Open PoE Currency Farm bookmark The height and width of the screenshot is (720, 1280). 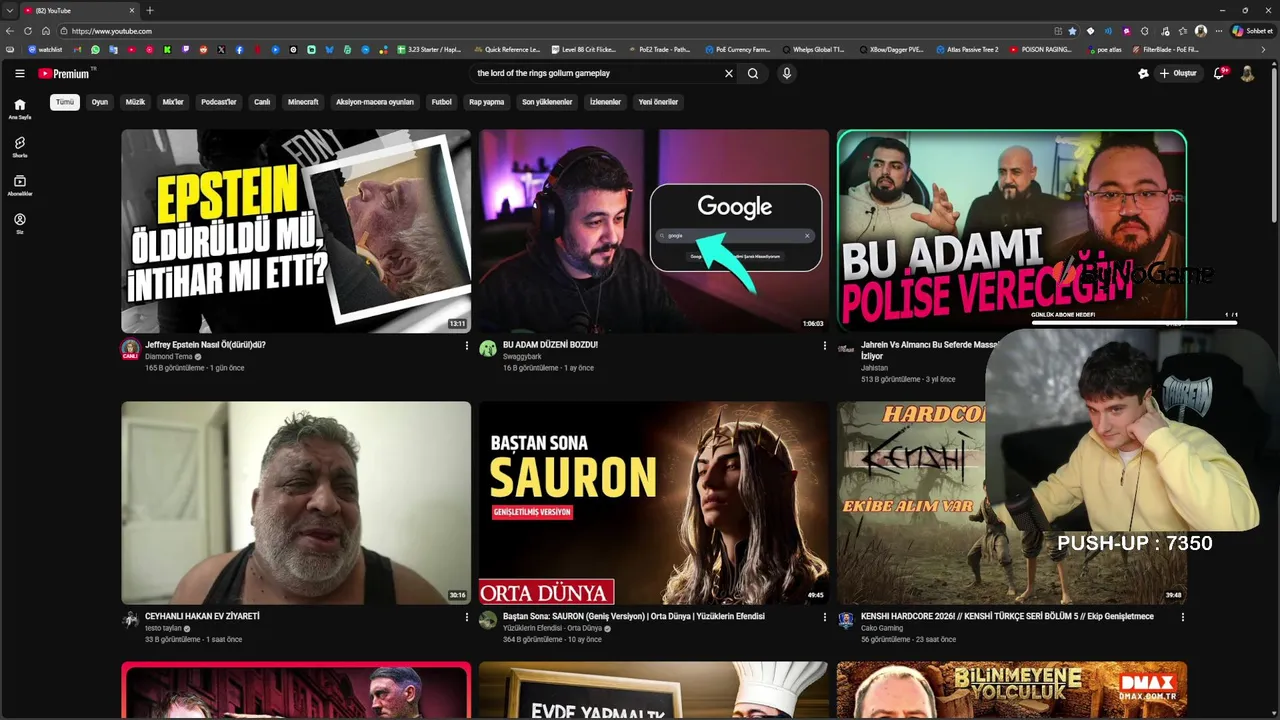[738, 49]
